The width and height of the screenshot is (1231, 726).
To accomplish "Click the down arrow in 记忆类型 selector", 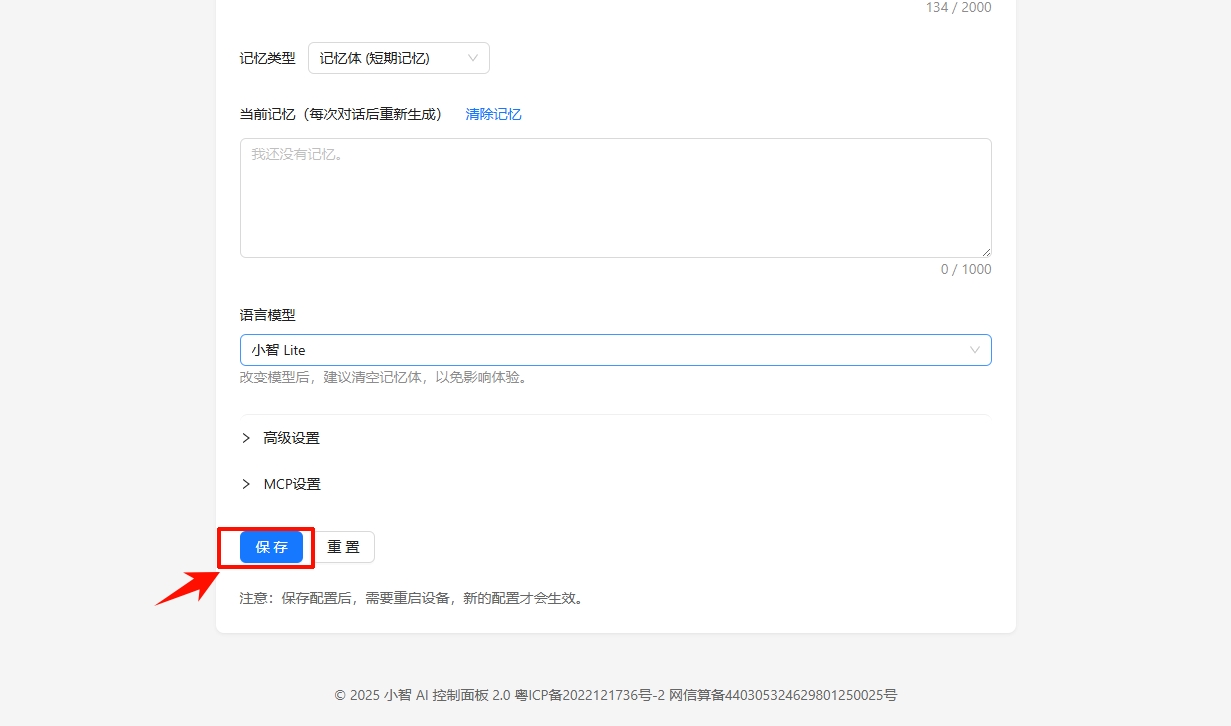I will [x=473, y=58].
